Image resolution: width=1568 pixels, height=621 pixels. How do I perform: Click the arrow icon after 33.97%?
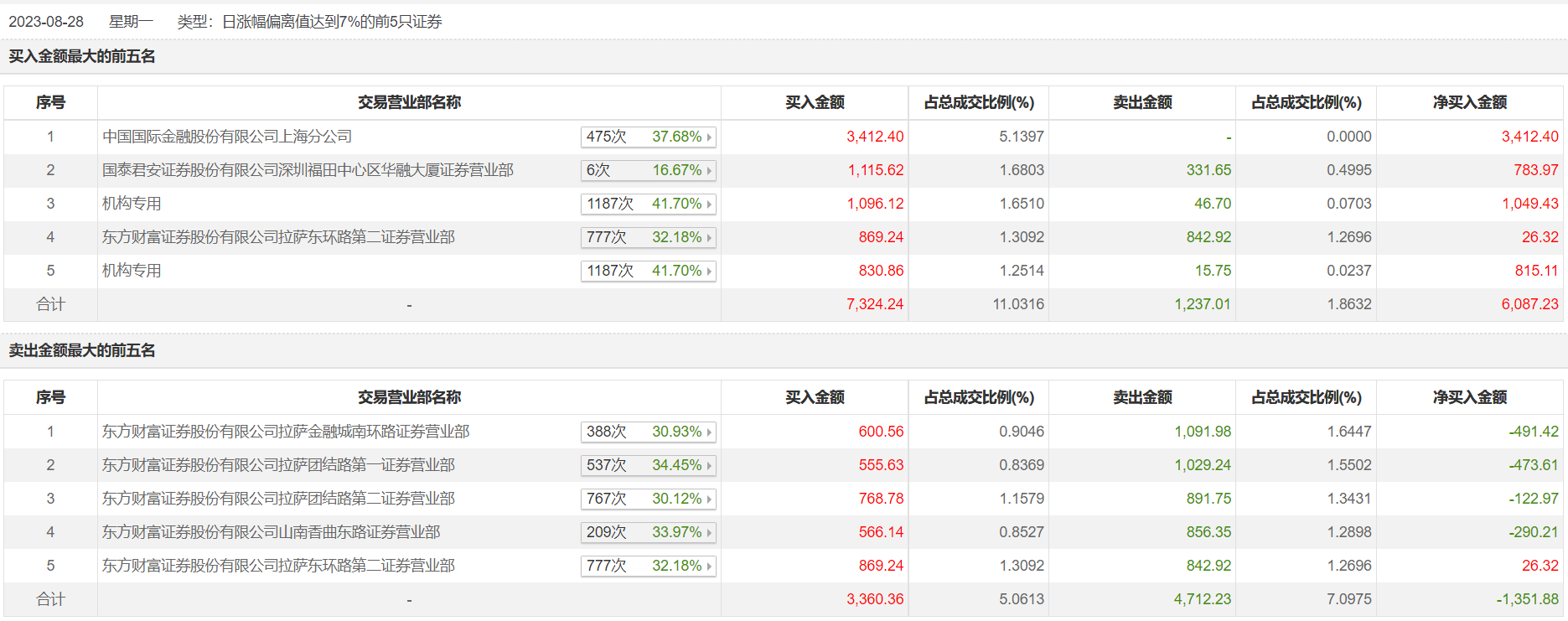(x=709, y=533)
